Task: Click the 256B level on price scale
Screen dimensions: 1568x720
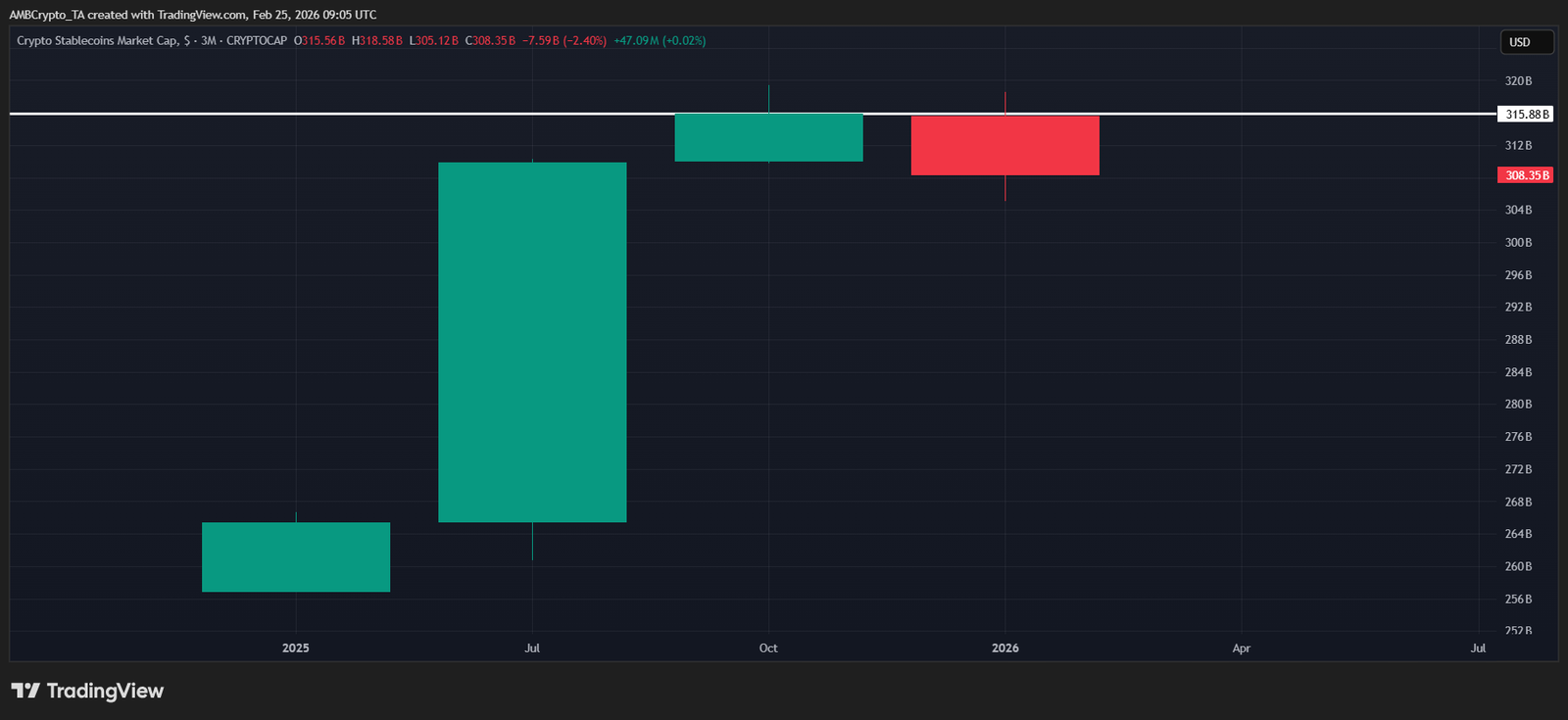Action: pos(1518,600)
